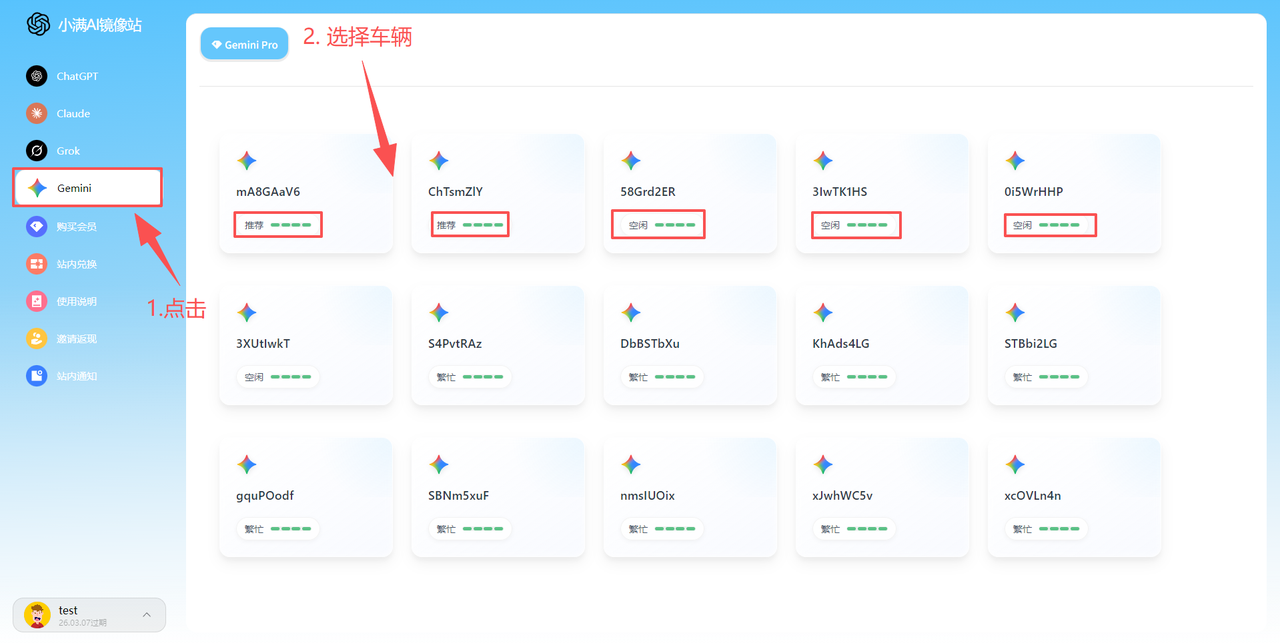Click the load indicator on S4PvtRAz
The image size is (1280, 643).
[x=470, y=376]
